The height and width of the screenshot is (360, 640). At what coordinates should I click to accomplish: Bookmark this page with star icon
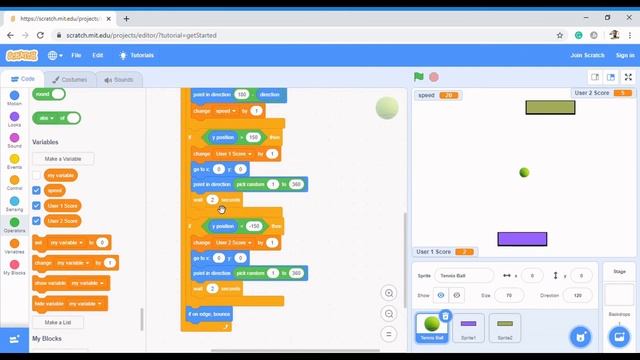click(x=560, y=36)
